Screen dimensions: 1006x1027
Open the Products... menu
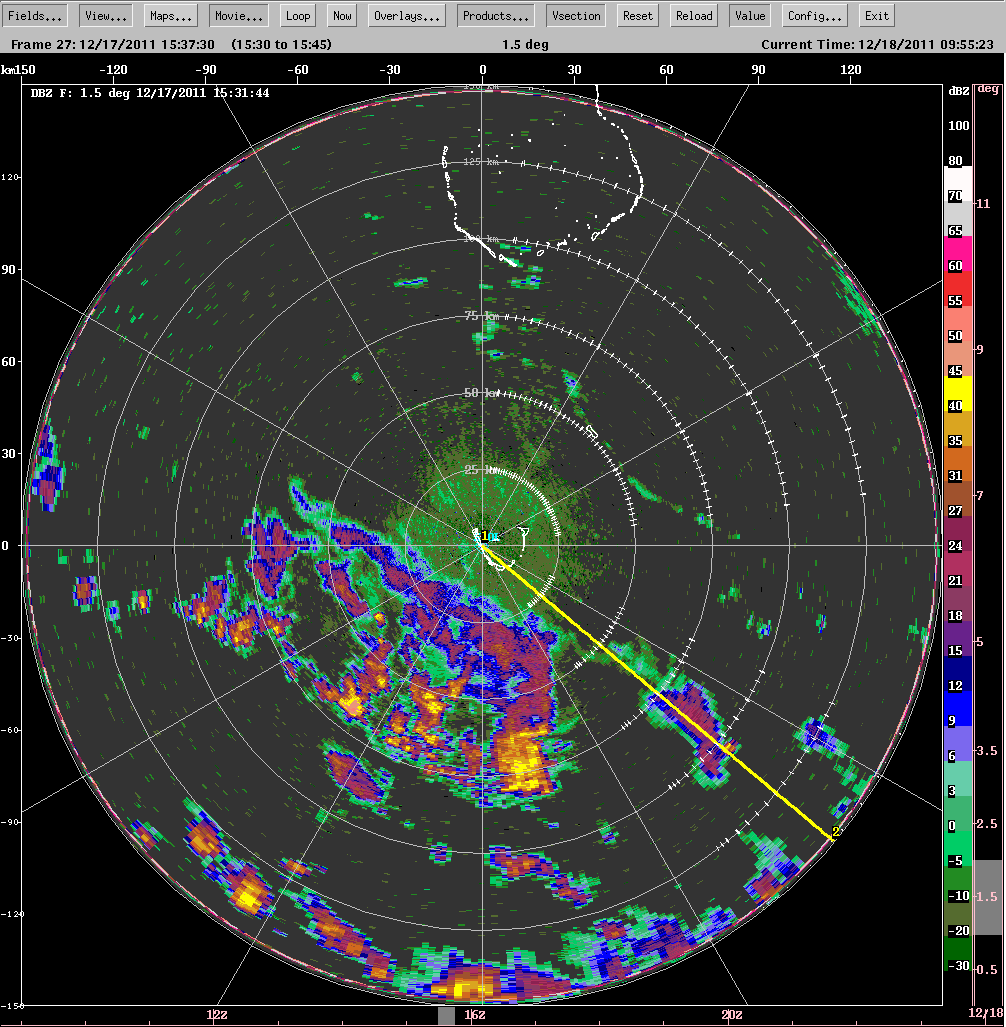point(496,16)
